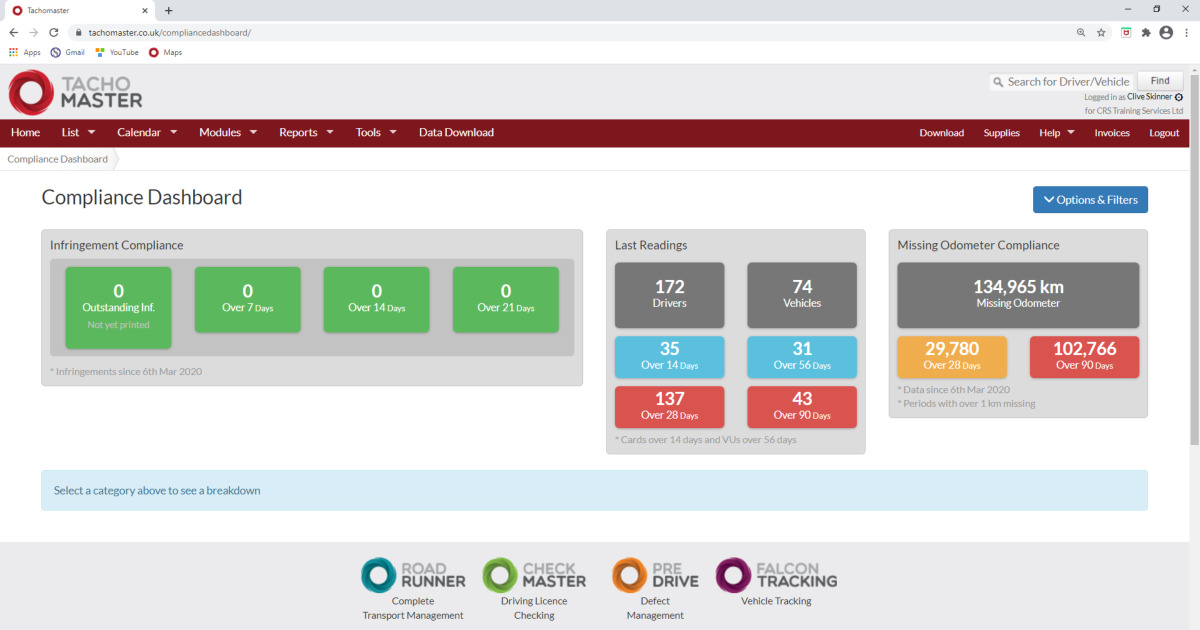
Task: Click the browser reload page icon
Action: coord(54,32)
